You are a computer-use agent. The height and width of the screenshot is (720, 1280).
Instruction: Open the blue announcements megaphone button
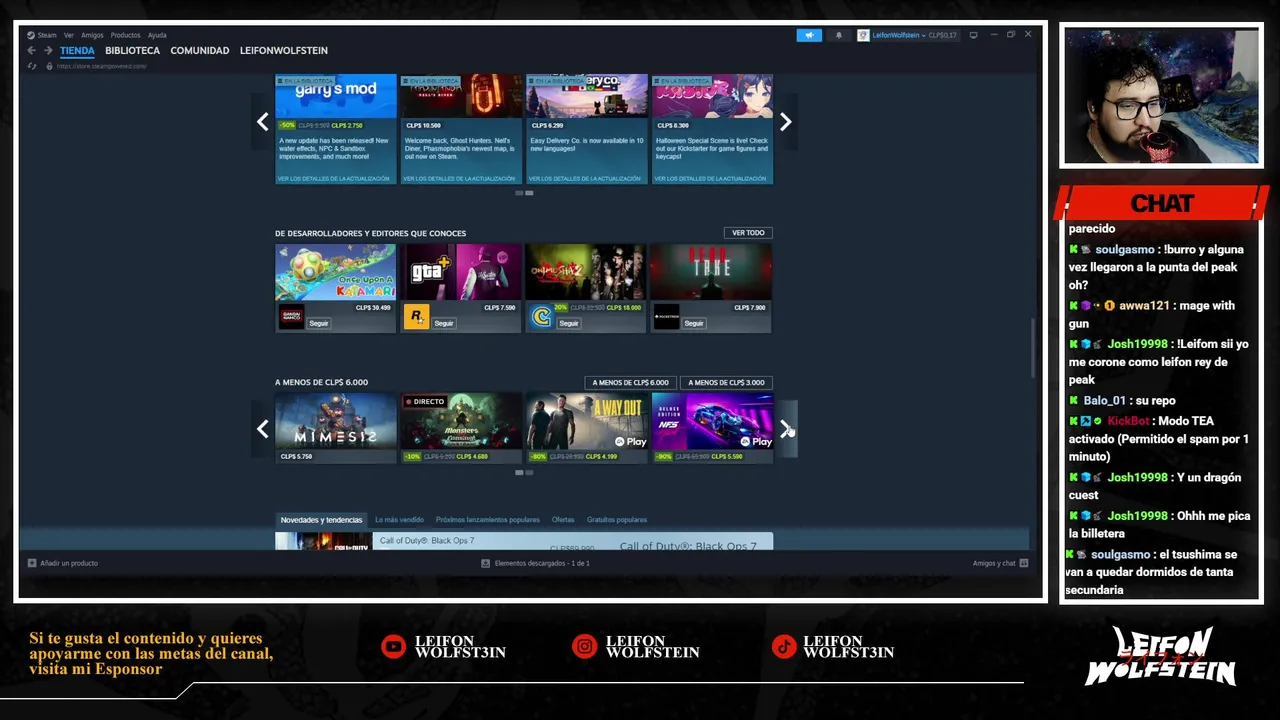tap(809, 35)
